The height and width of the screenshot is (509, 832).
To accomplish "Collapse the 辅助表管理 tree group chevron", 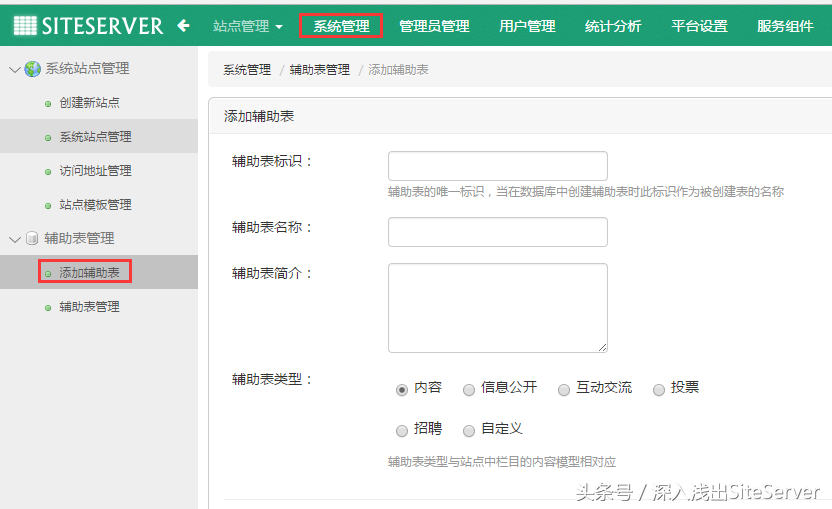I will (15, 239).
